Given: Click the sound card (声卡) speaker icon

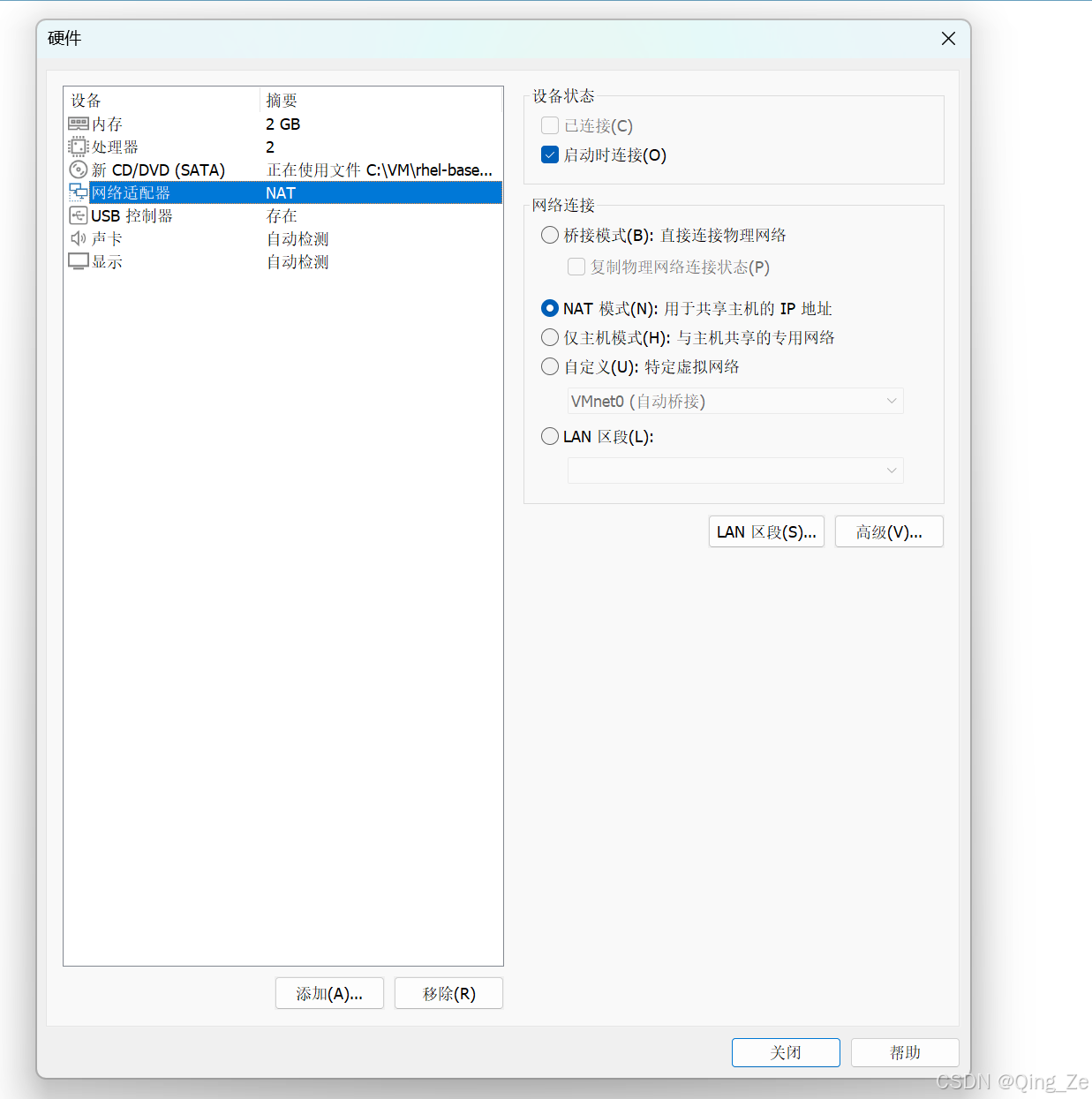Looking at the screenshot, I should click(x=79, y=238).
